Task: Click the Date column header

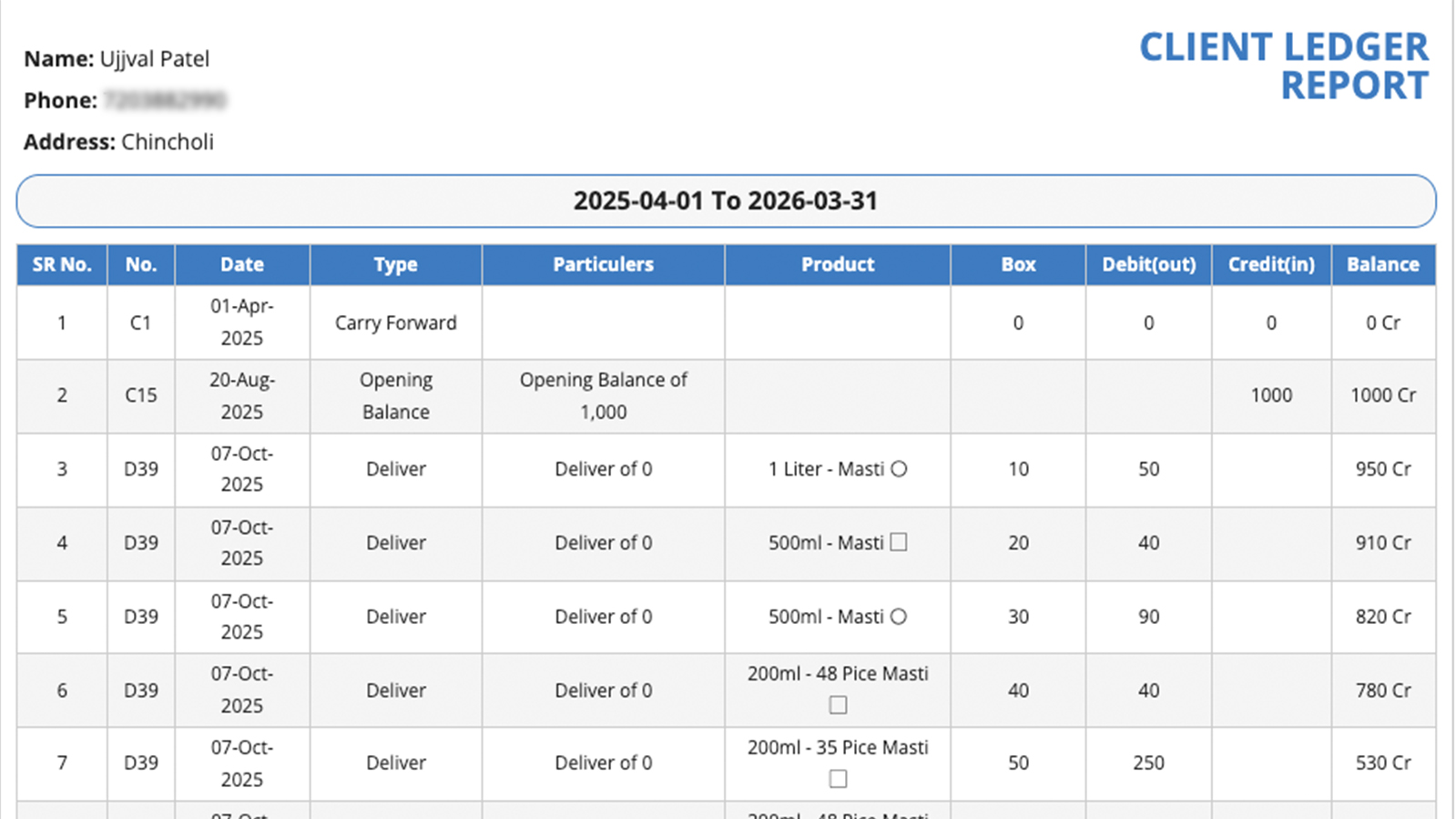Action: point(241,265)
